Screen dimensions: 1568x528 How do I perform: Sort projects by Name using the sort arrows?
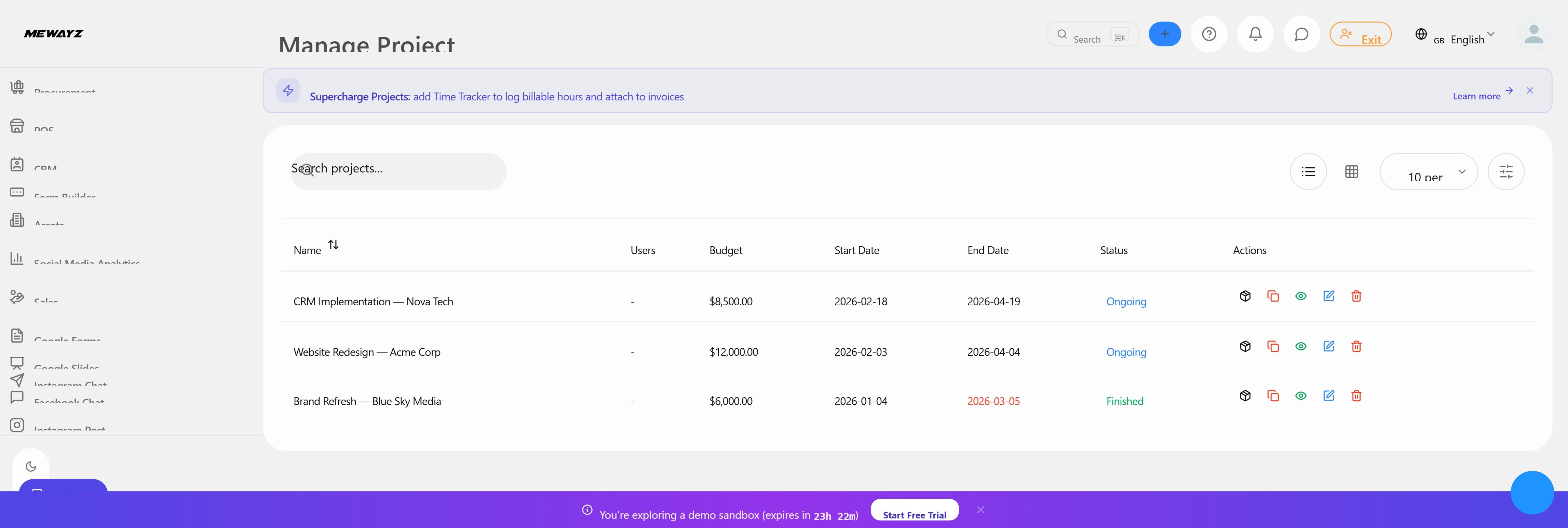(x=334, y=245)
